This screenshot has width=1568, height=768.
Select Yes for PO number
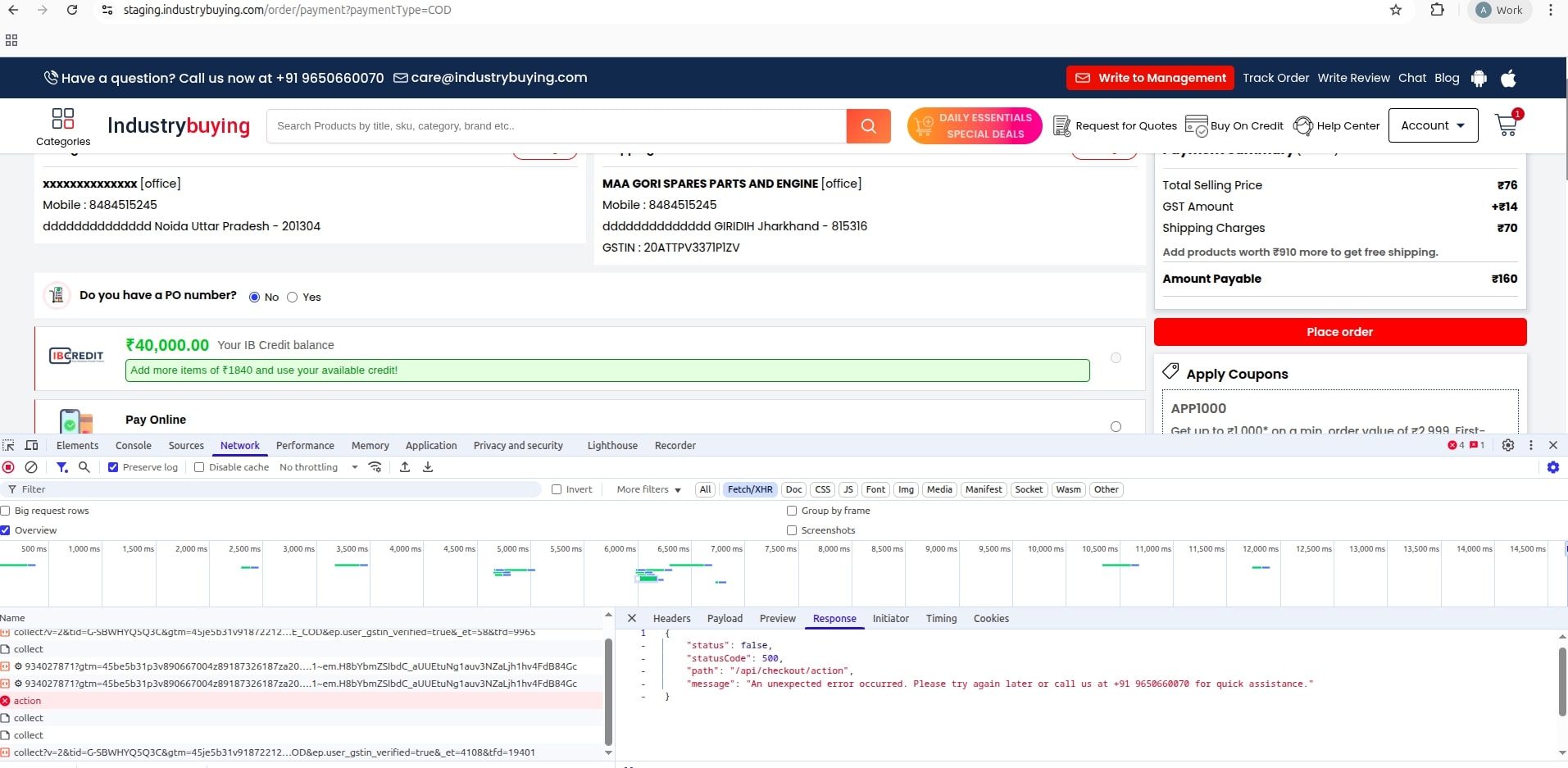coord(293,298)
